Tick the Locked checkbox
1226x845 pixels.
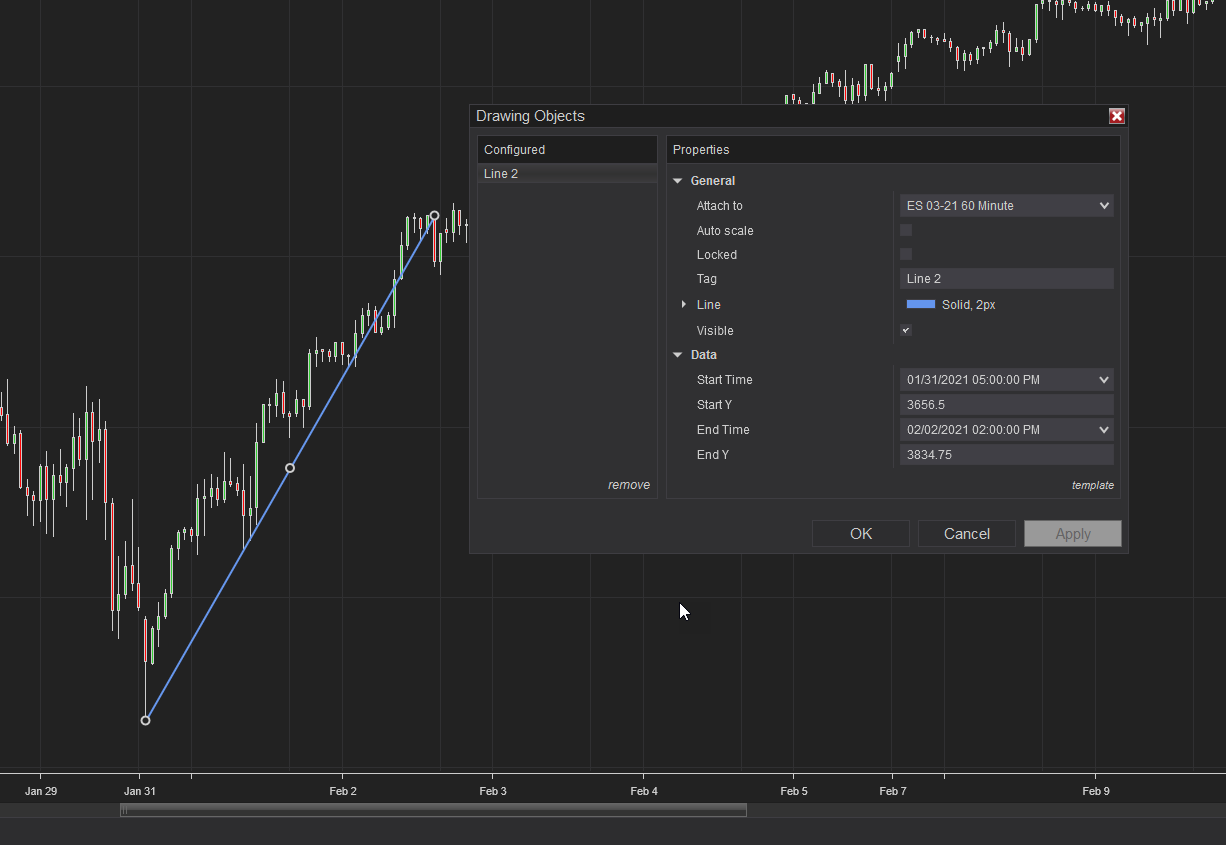pos(906,254)
